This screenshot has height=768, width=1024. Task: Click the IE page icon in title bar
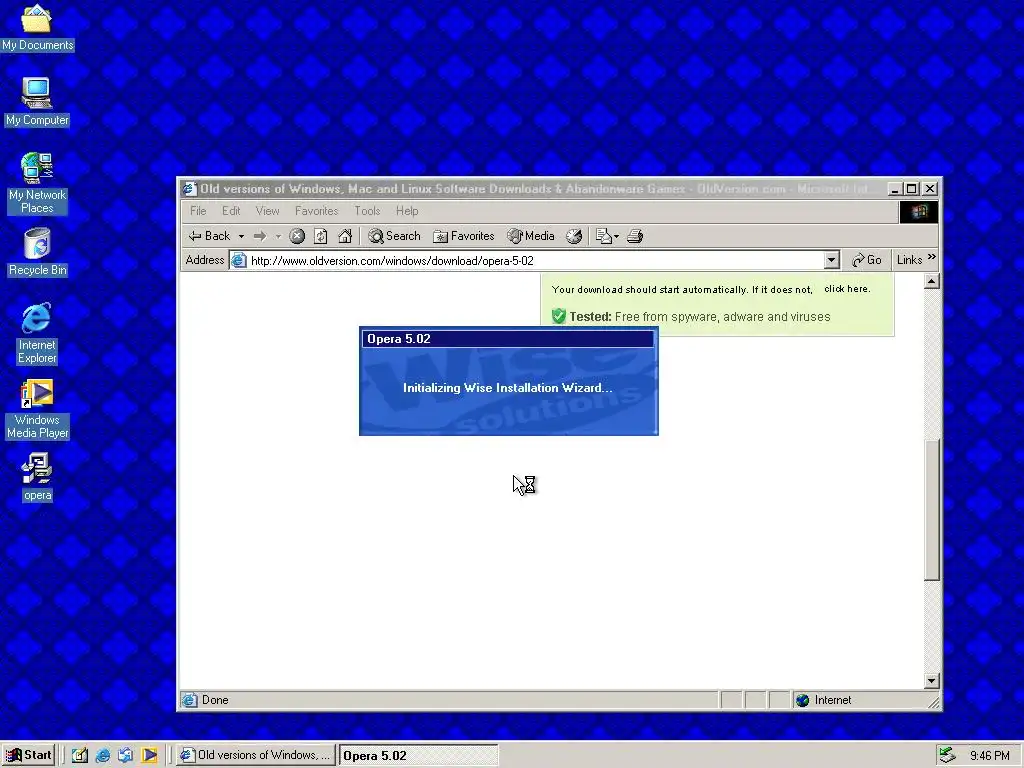[x=189, y=189]
